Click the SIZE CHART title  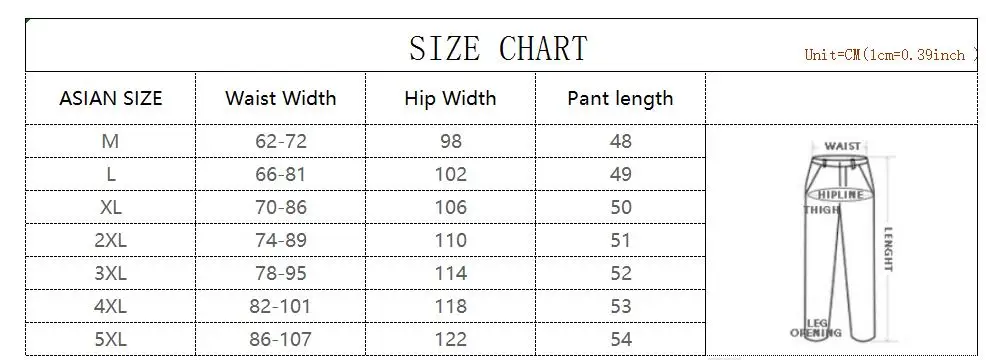click(498, 48)
